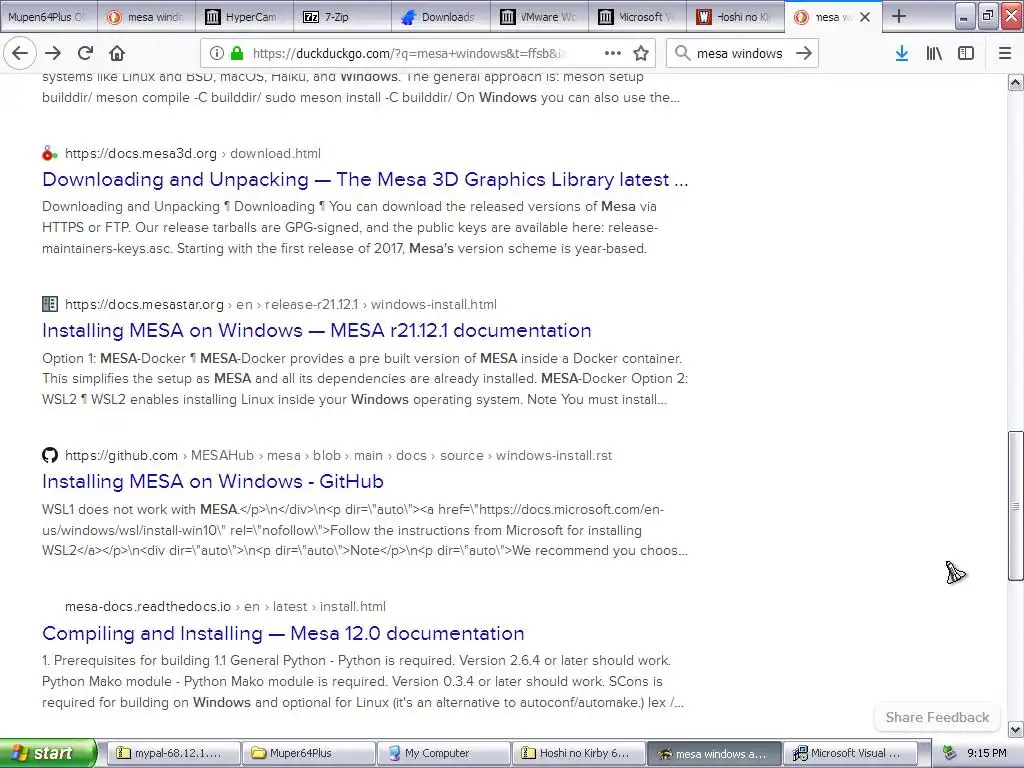The height and width of the screenshot is (768, 1024).
Task: Switch to the VMware tab
Action: pos(539,17)
